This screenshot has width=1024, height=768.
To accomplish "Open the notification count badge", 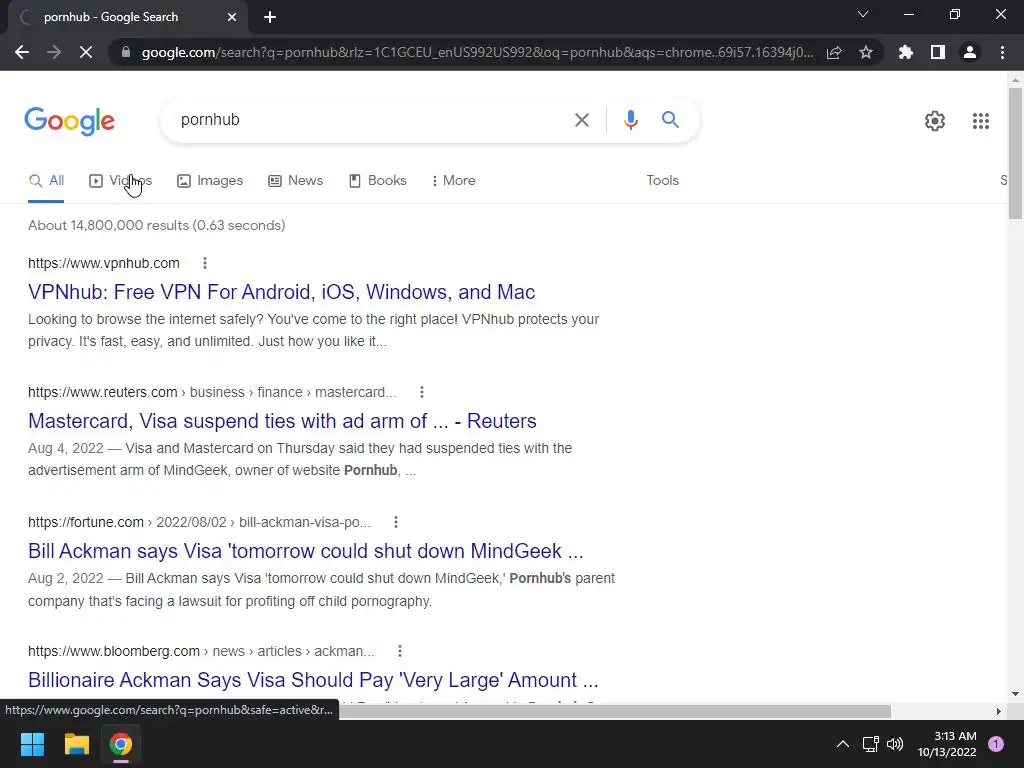I will [x=996, y=744].
